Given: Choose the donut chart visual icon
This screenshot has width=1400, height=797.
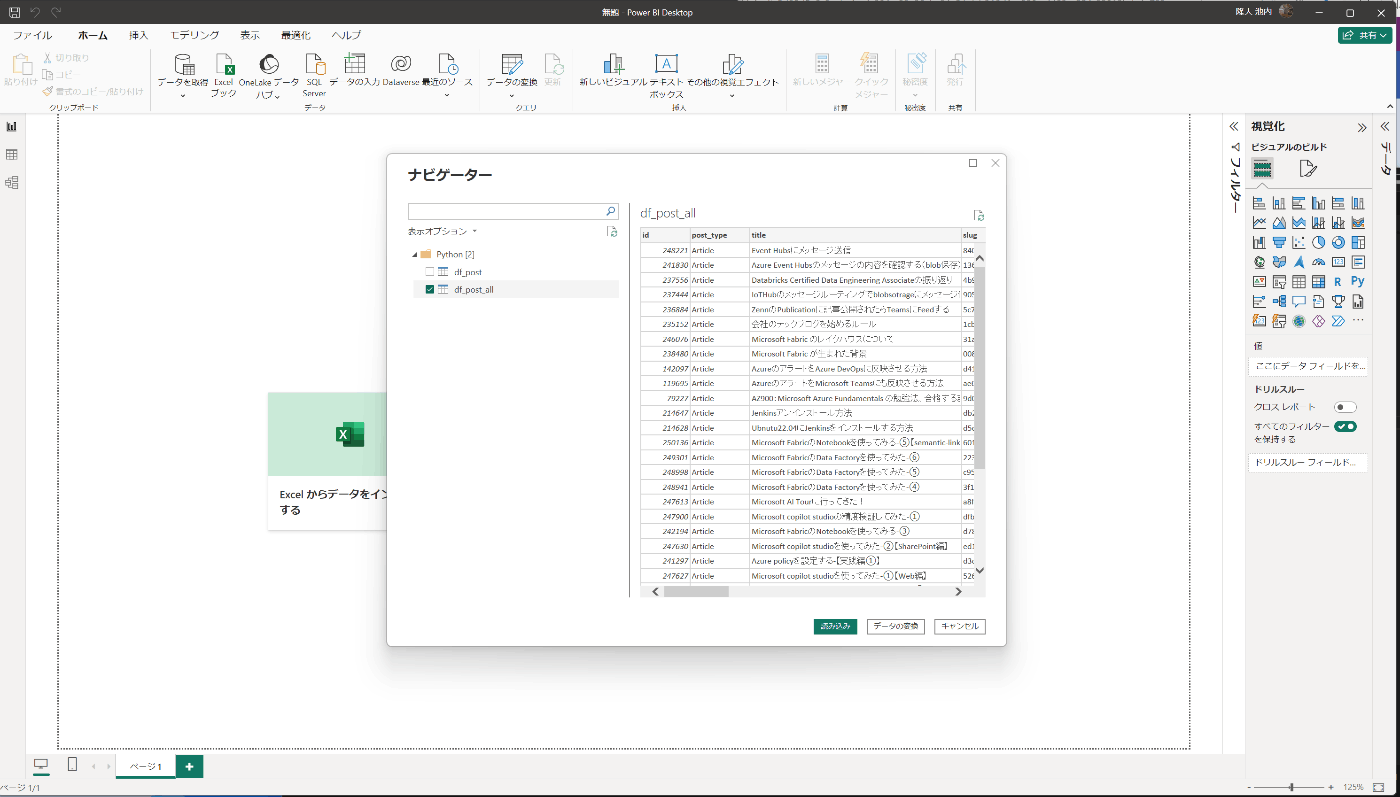Looking at the screenshot, I should (x=1338, y=242).
